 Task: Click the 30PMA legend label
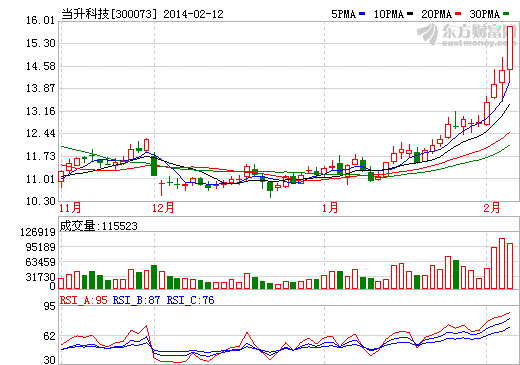[x=484, y=14]
